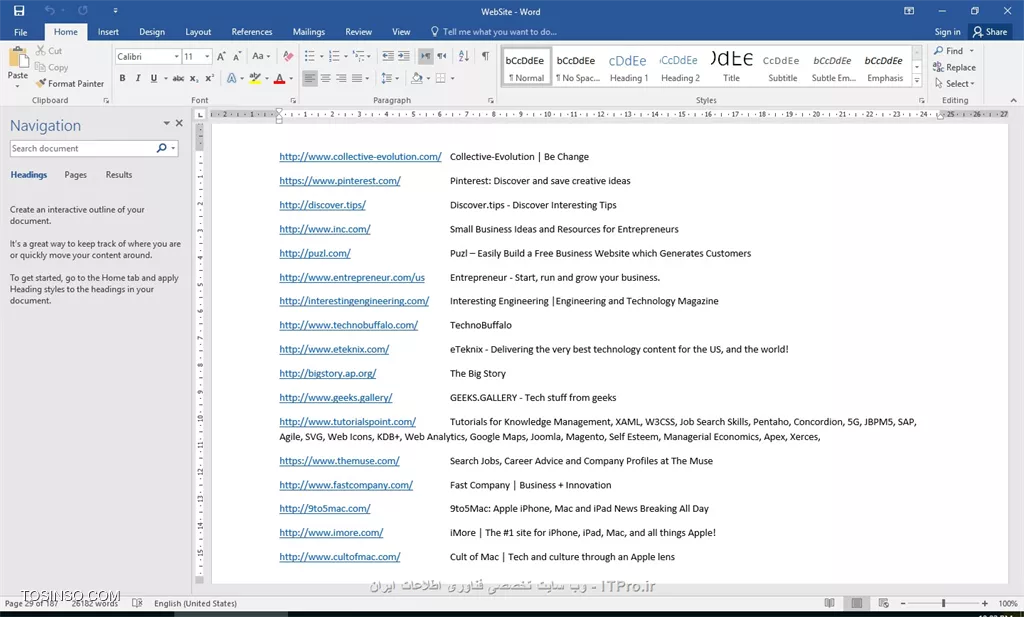Switch to Print Layout view in the status bar
Image resolution: width=1024 pixels, height=617 pixels.
click(x=857, y=603)
